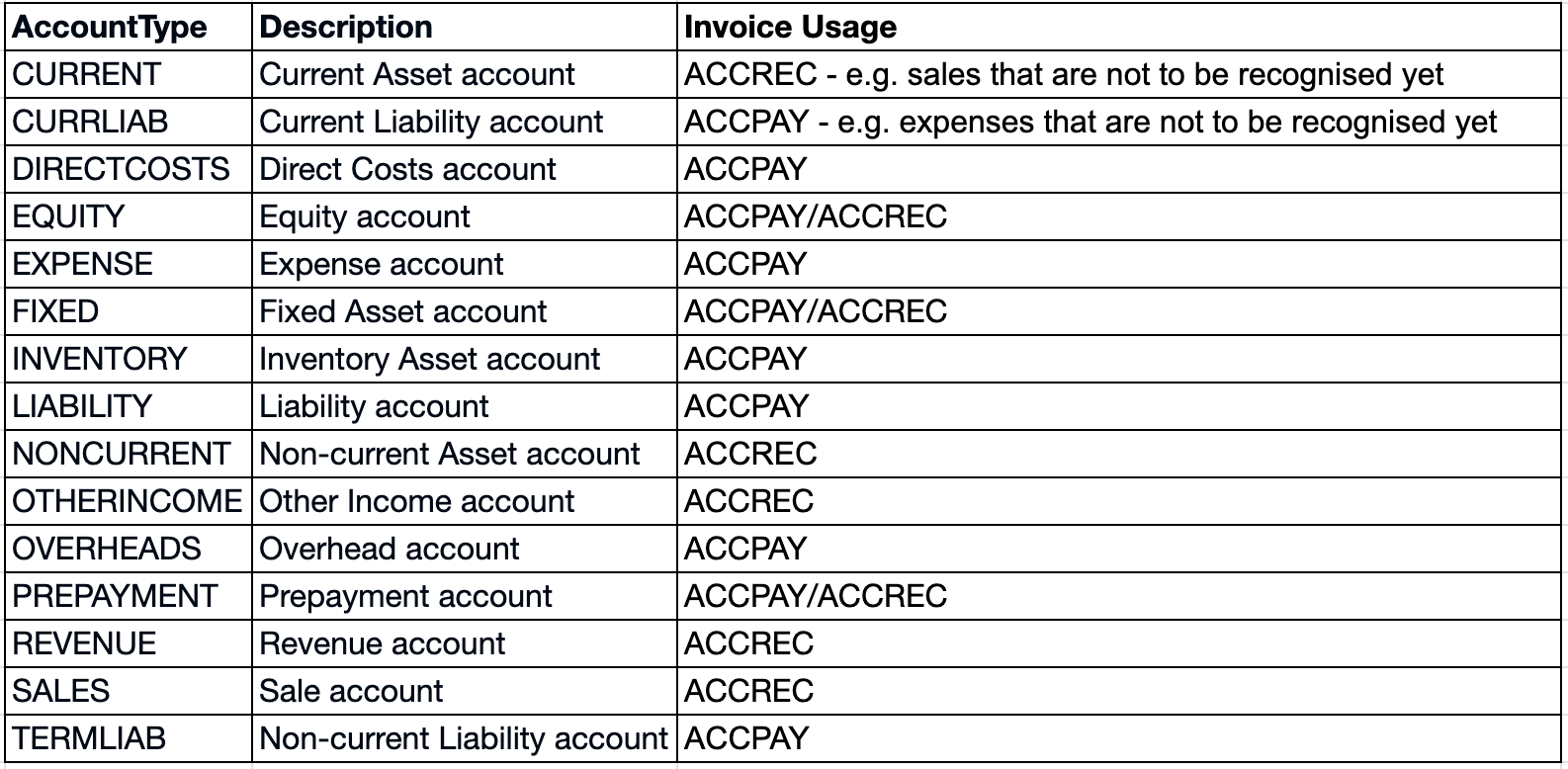Click the Non-current Liability account cell
1568x769 pixels.
pyautogui.click(x=464, y=738)
